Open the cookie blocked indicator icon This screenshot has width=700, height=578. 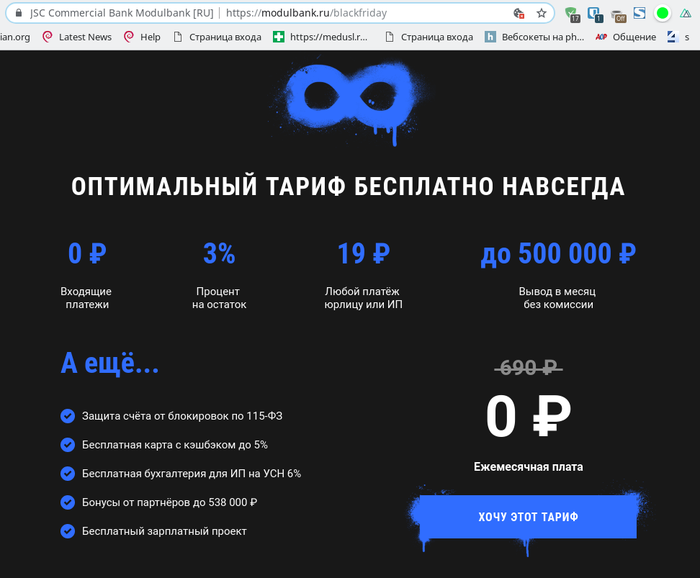tap(517, 14)
